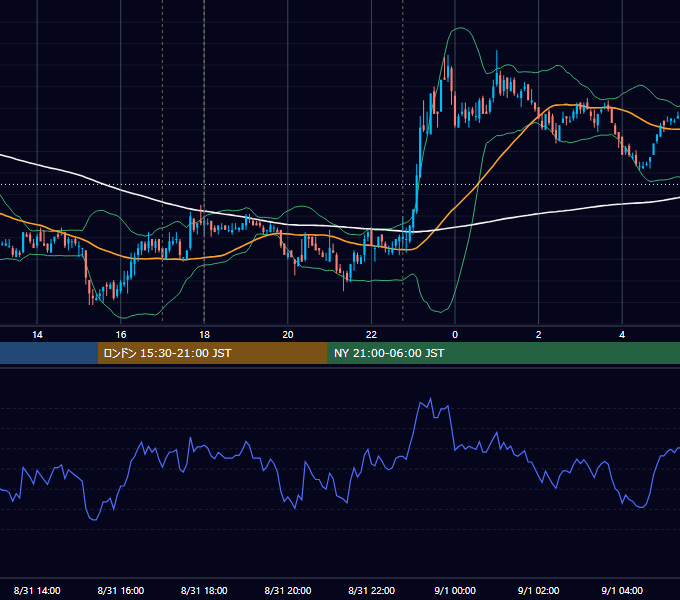Click the 16 hour axis label
The height and width of the screenshot is (600, 680).
[x=121, y=335]
